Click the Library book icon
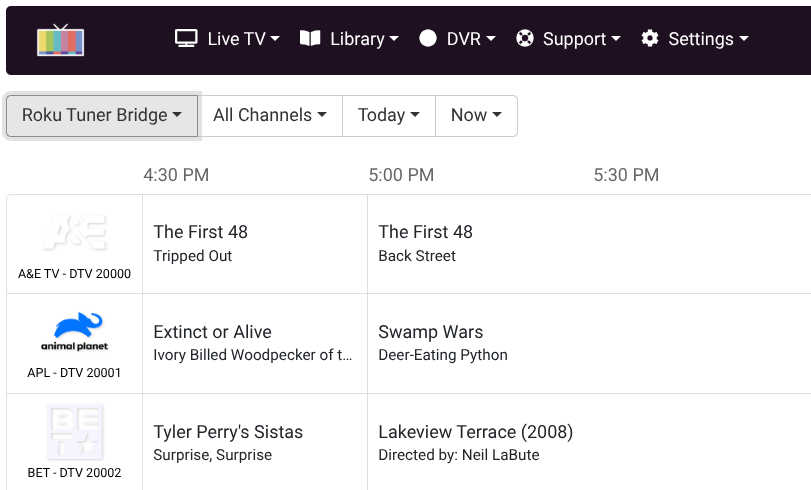The image size is (811, 490). coord(311,39)
